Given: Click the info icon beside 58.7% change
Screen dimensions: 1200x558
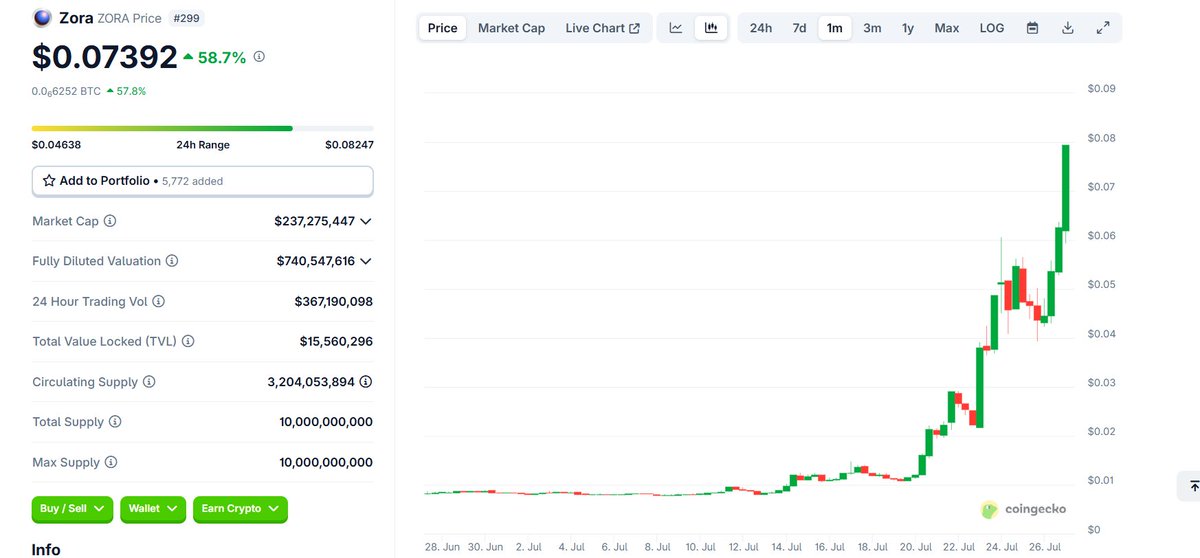Looking at the screenshot, I should point(259,57).
